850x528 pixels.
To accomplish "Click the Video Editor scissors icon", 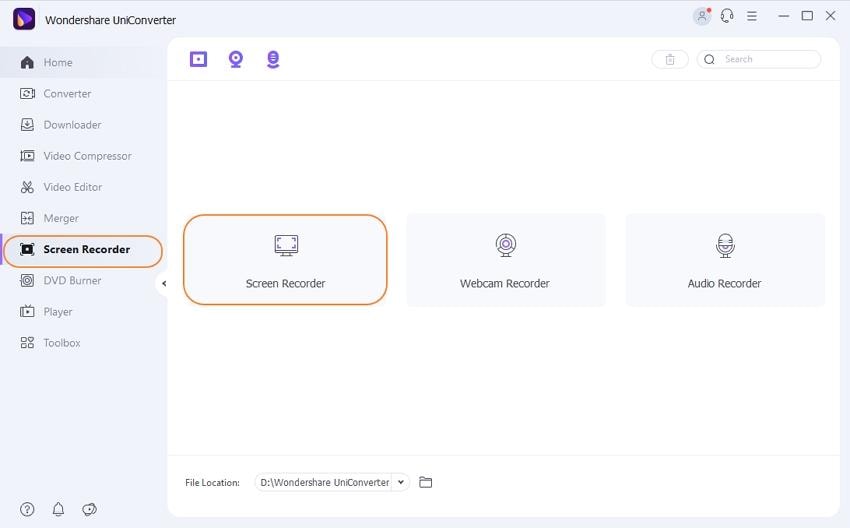I will tap(27, 187).
